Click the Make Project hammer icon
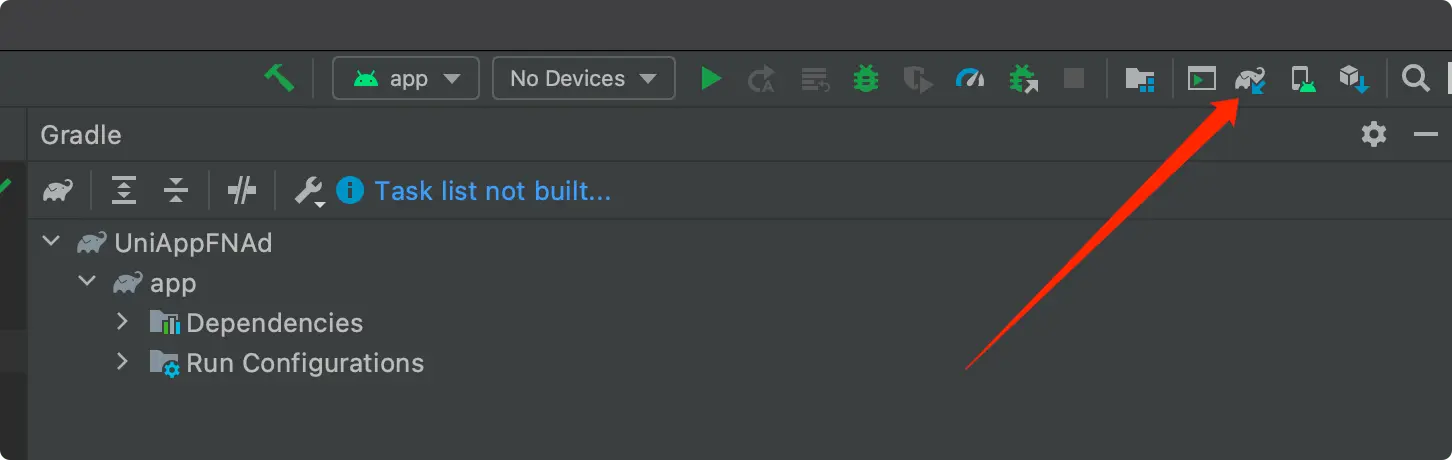 click(279, 78)
